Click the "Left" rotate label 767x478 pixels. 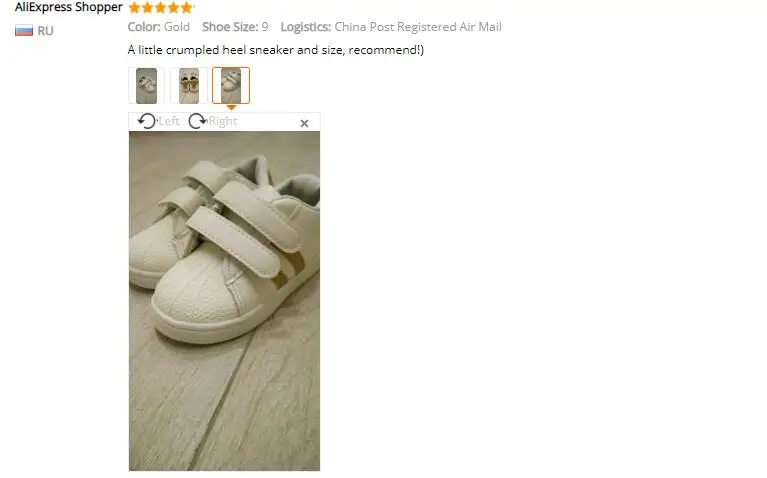[169, 121]
